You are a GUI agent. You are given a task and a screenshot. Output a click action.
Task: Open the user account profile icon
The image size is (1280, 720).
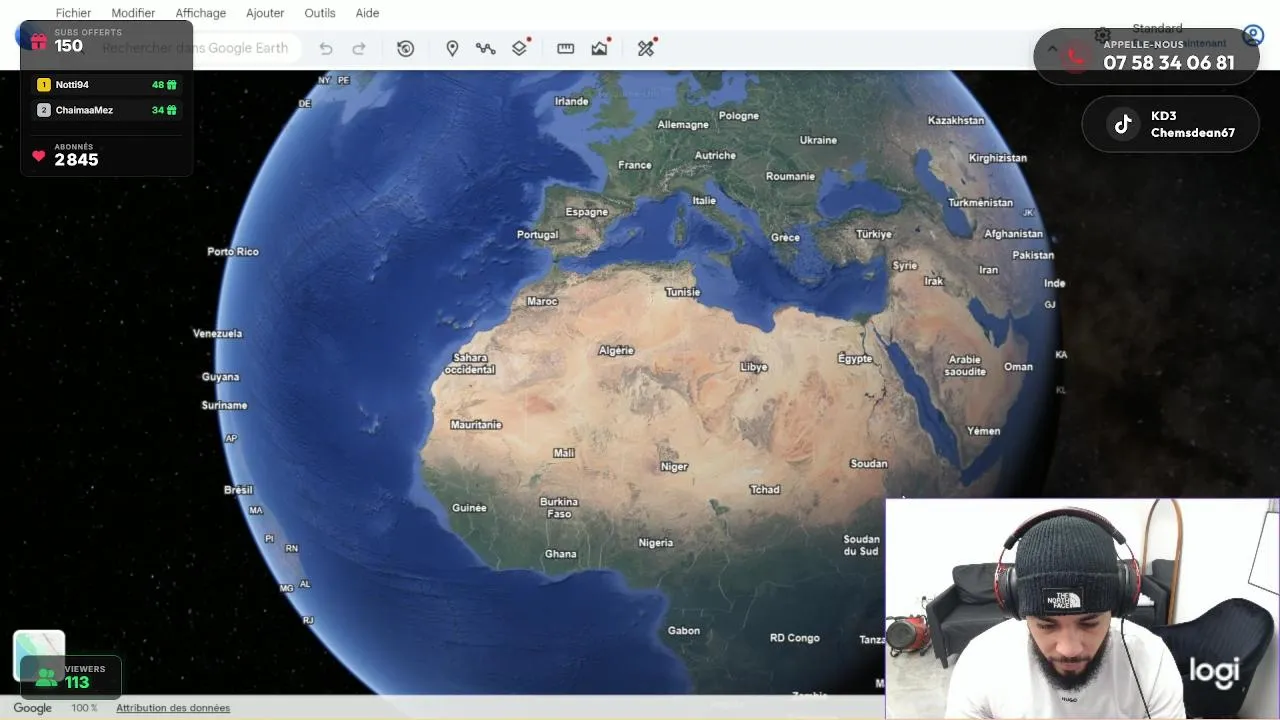pos(1253,36)
